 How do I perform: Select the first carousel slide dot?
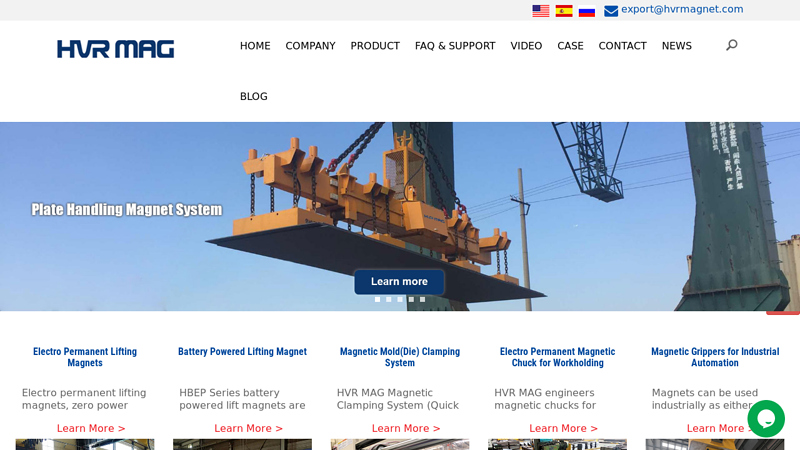pos(378,299)
